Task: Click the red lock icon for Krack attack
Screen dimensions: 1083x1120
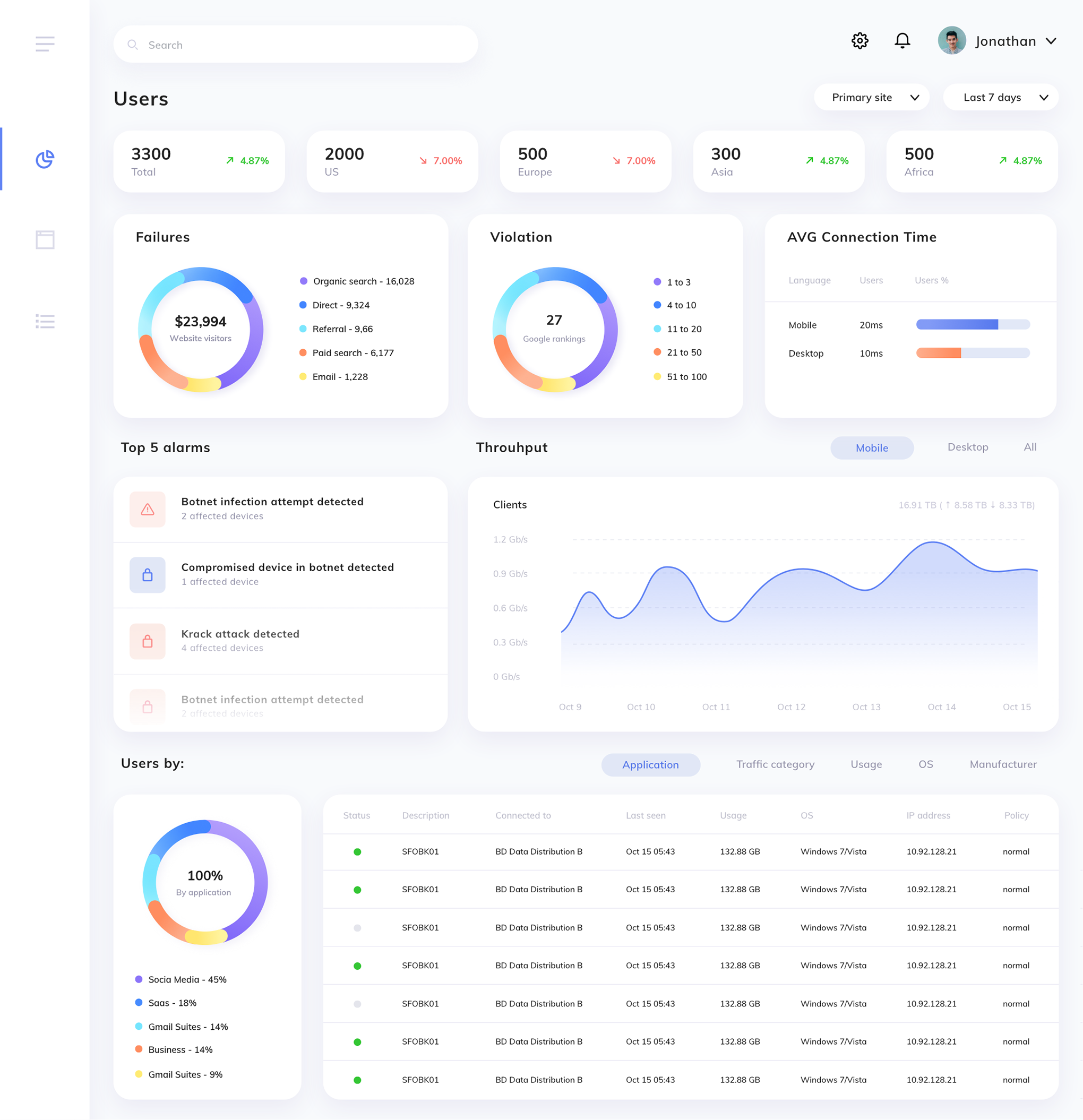Action: 148,641
